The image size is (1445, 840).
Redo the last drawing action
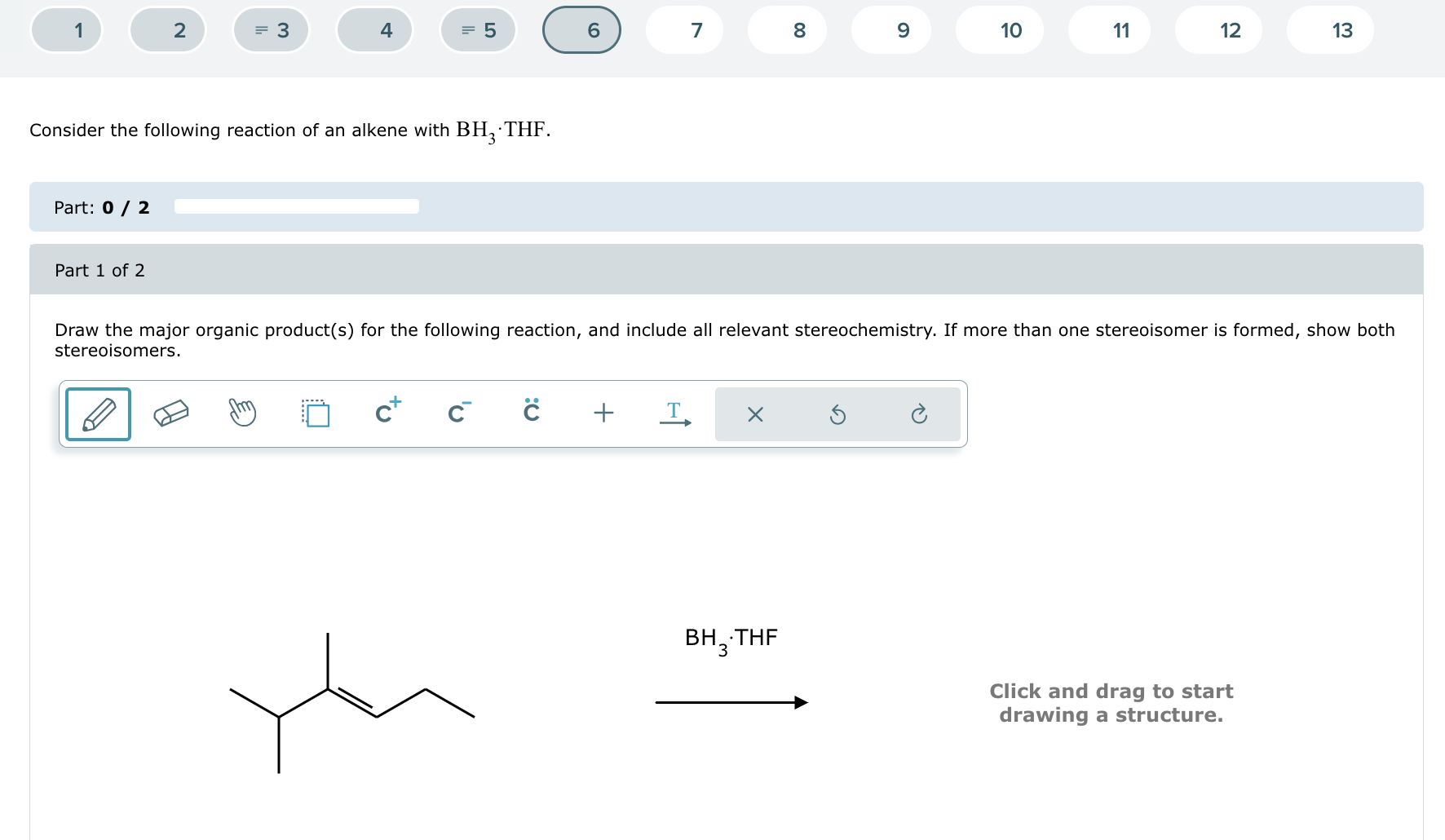pos(919,415)
